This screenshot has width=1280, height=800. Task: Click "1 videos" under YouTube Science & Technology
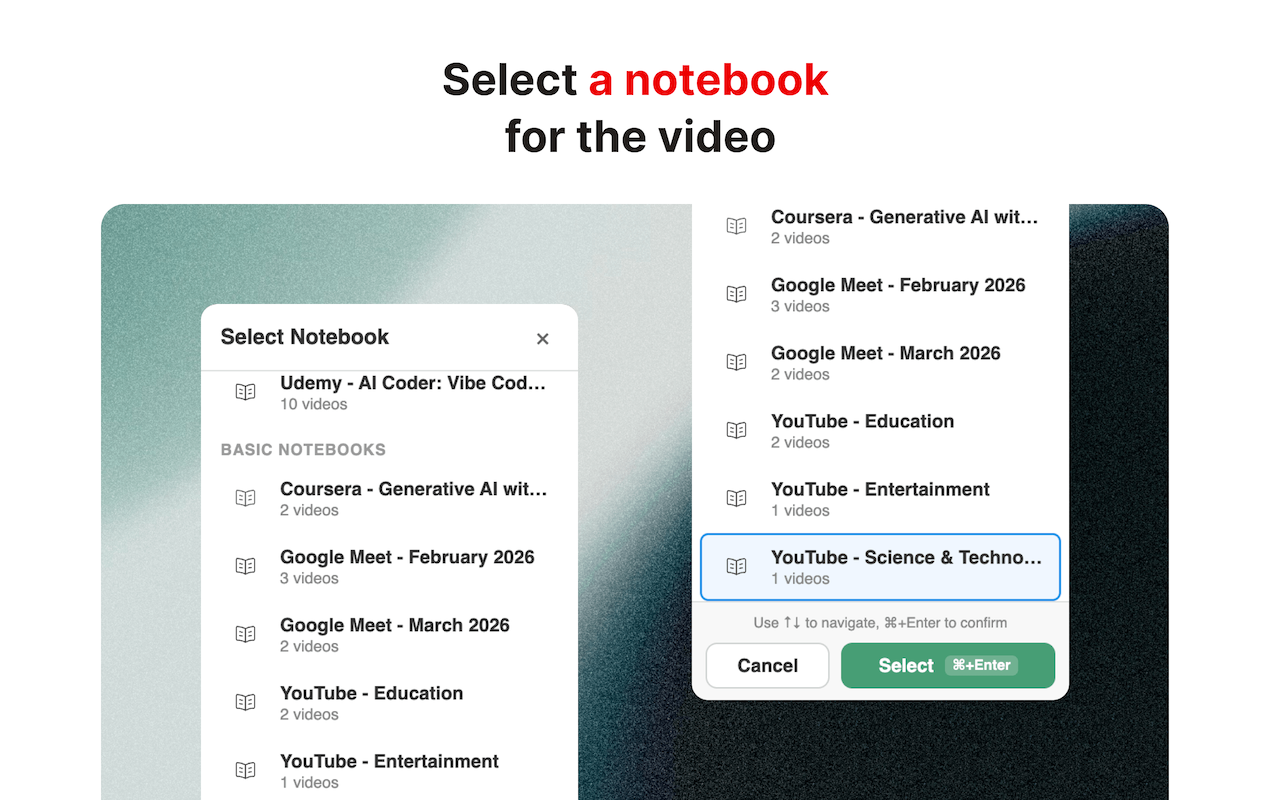click(x=800, y=578)
